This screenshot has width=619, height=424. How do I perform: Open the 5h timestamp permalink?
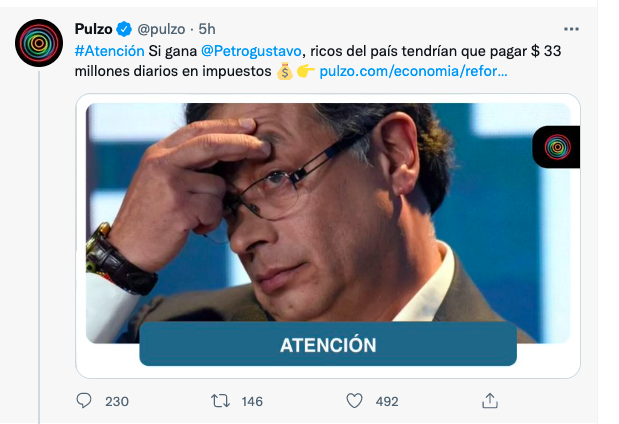[x=207, y=29]
